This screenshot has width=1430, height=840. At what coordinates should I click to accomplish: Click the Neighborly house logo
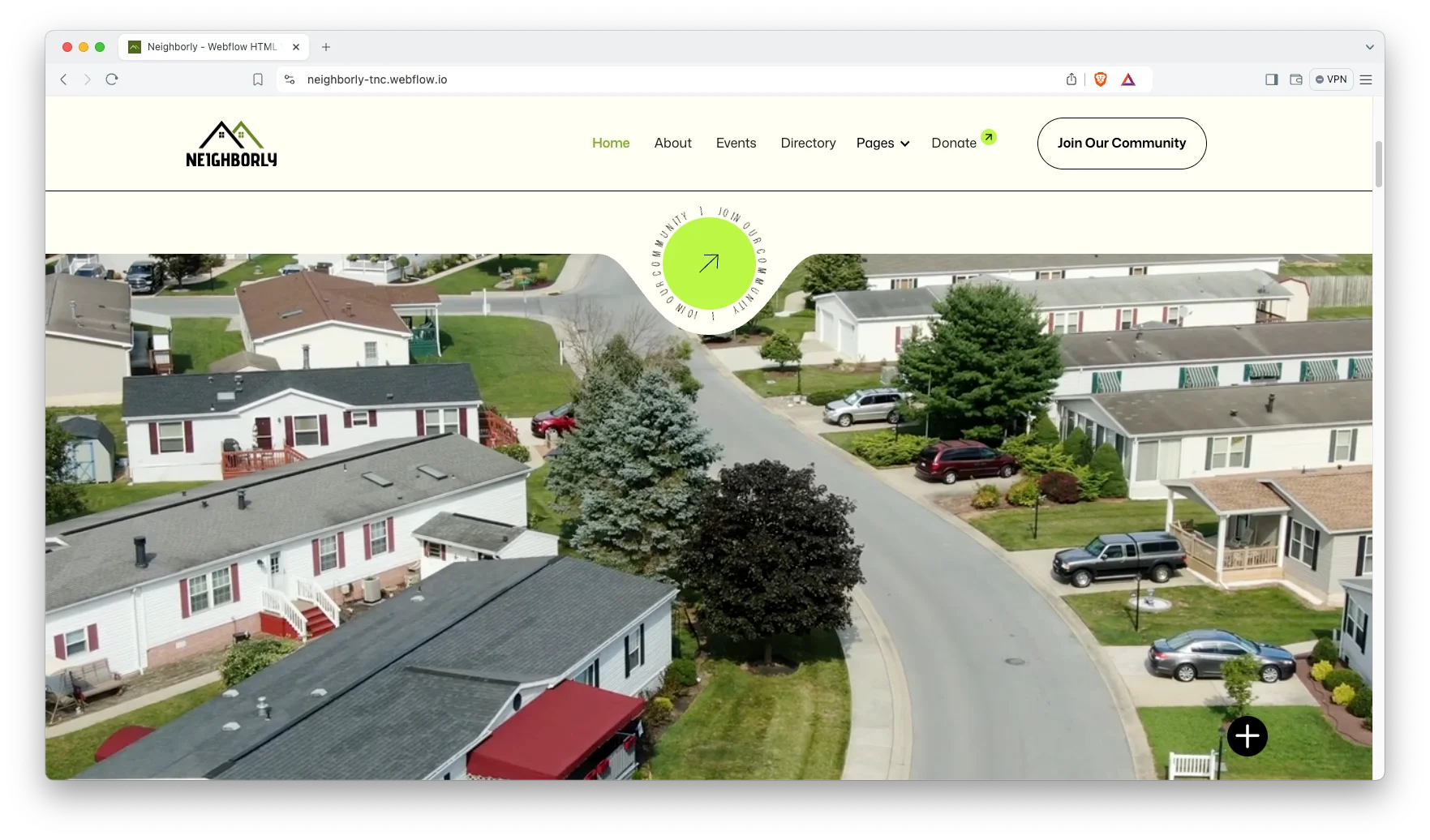pyautogui.click(x=231, y=144)
